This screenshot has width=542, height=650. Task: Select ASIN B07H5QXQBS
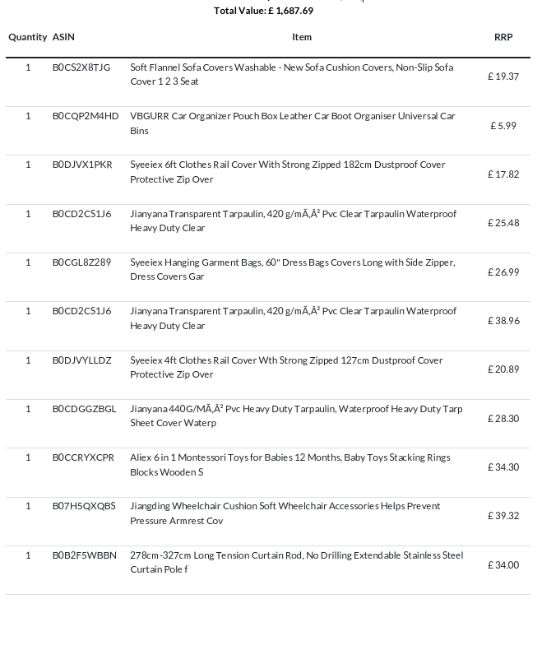[84, 506]
